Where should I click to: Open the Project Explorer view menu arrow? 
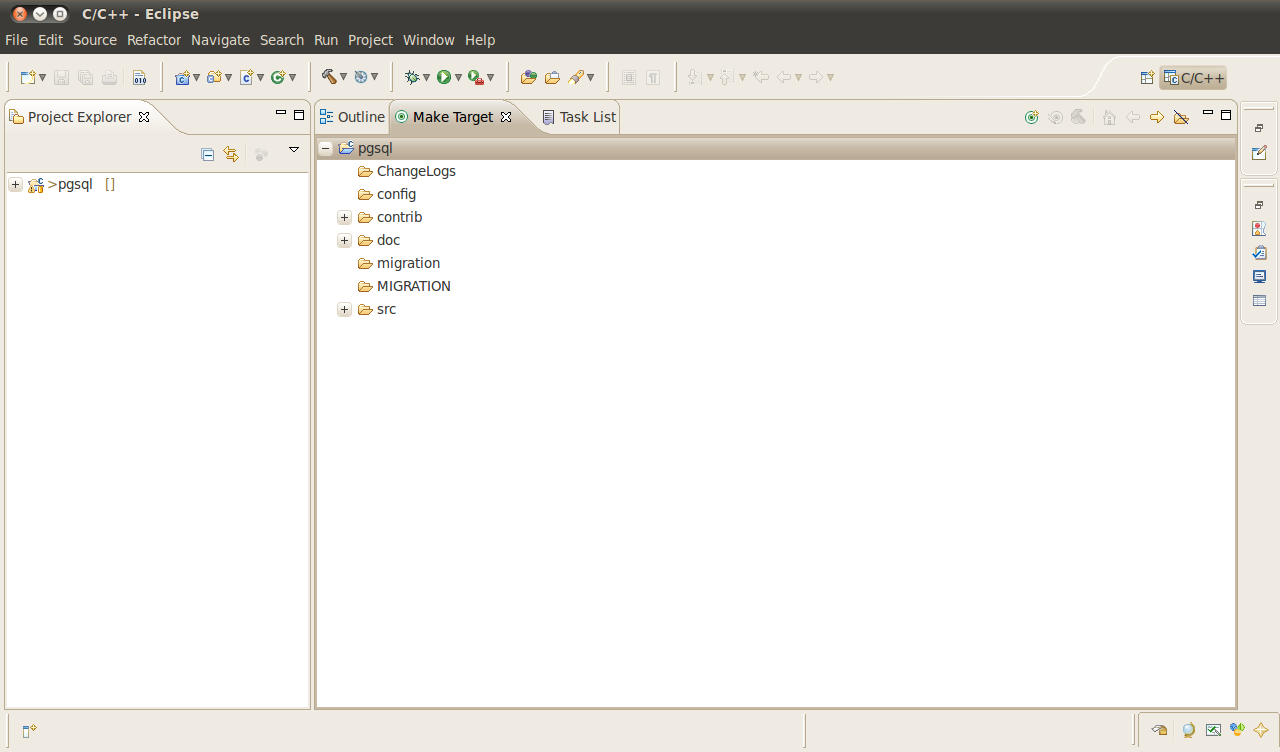294,150
